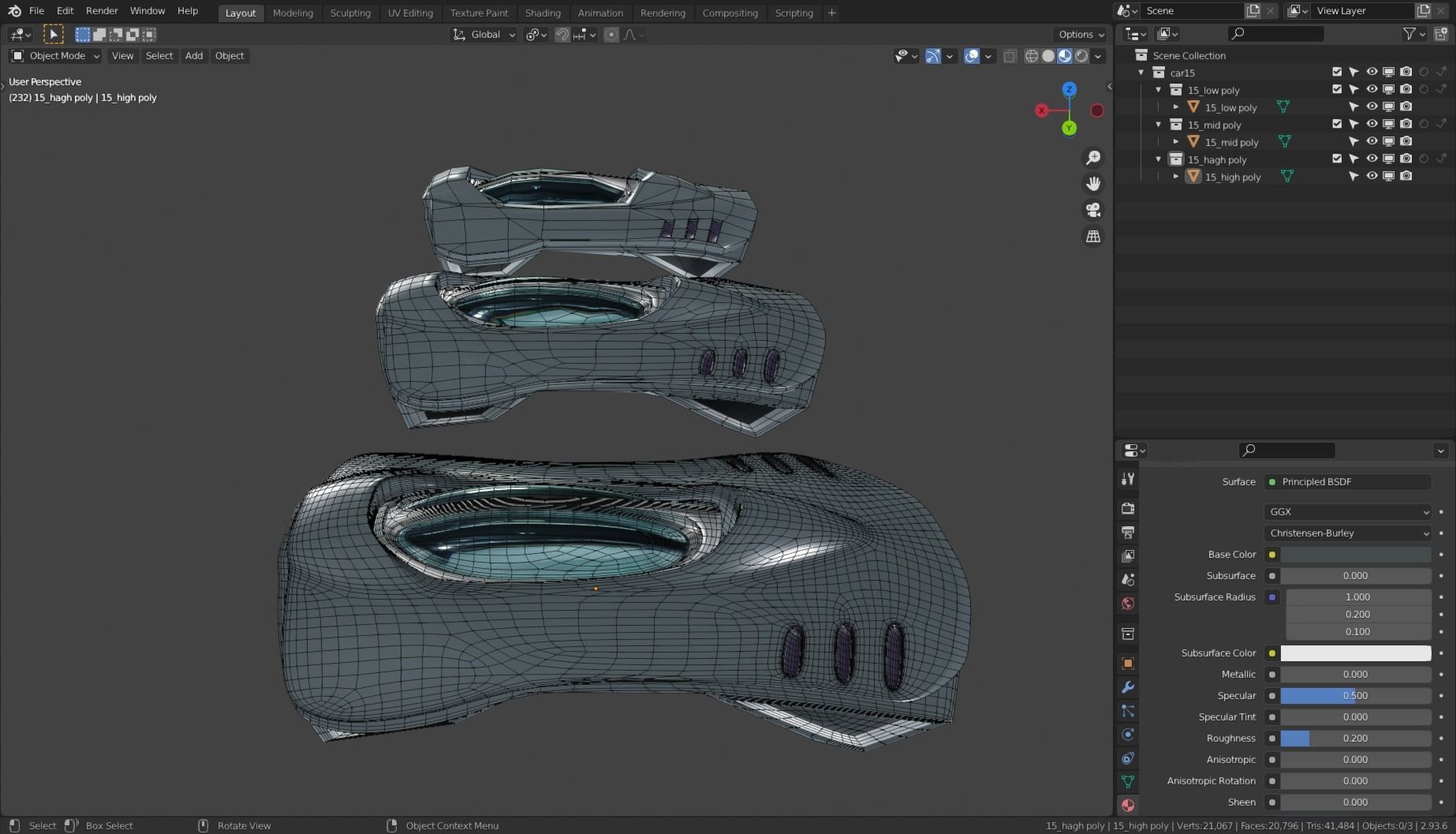Open Render properties tab icon
The height and width of the screenshot is (834, 1456).
(x=1128, y=508)
